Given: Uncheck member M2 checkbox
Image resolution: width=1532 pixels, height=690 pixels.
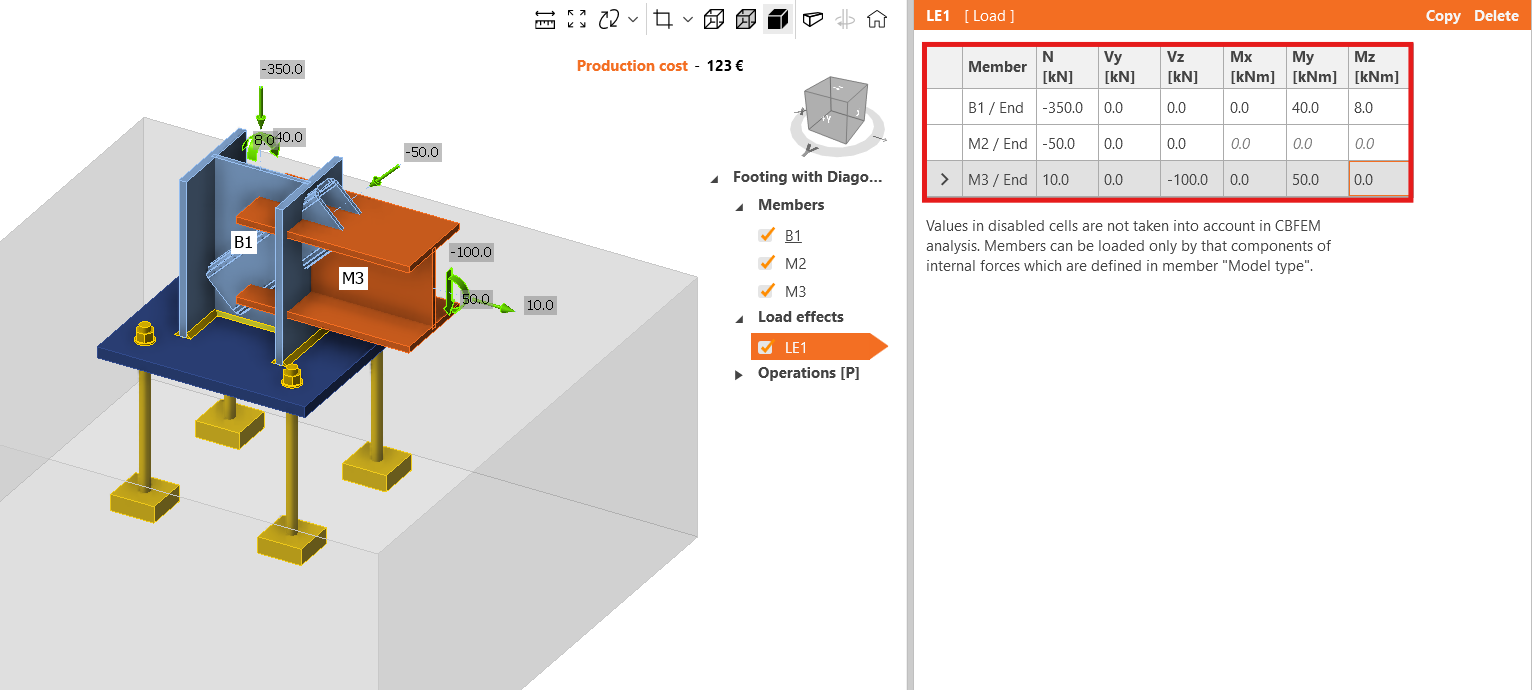Looking at the screenshot, I should pos(767,263).
